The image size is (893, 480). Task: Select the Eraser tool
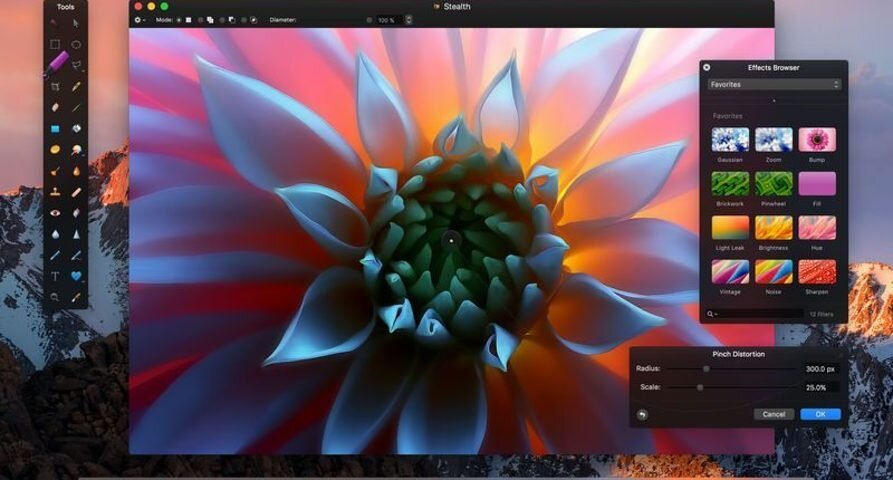[x=55, y=108]
